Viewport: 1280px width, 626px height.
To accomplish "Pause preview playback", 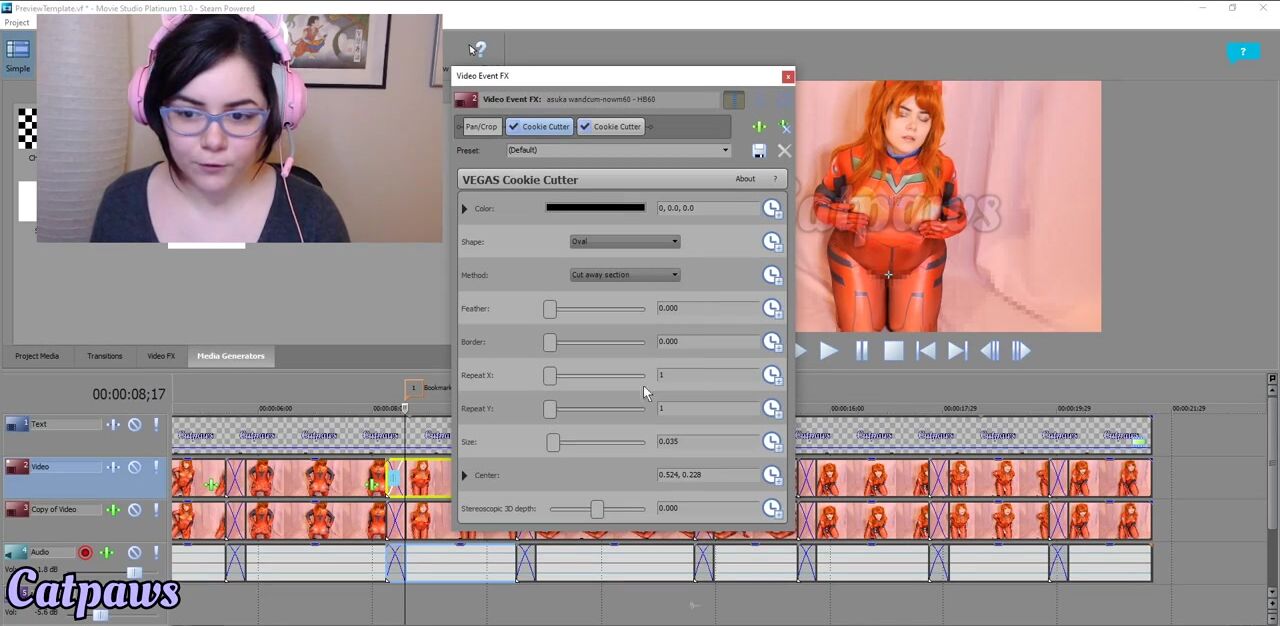I will pos(861,351).
